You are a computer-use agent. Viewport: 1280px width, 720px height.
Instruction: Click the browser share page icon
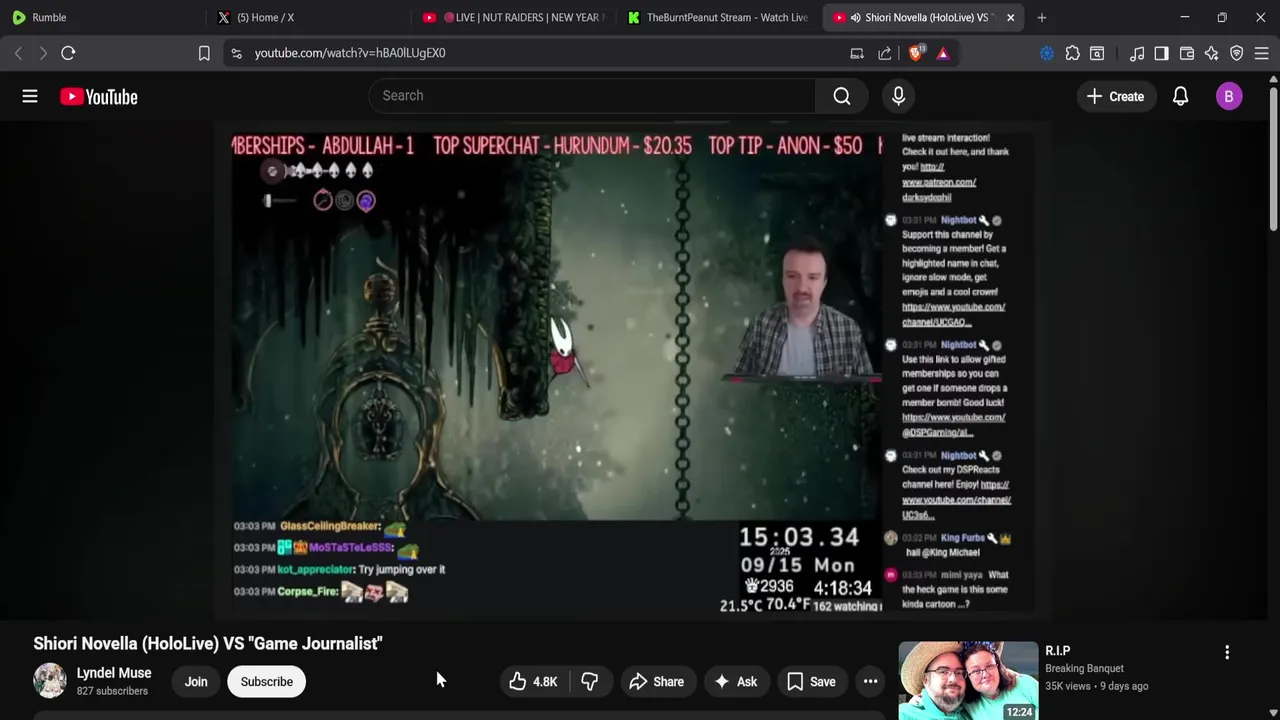click(885, 53)
